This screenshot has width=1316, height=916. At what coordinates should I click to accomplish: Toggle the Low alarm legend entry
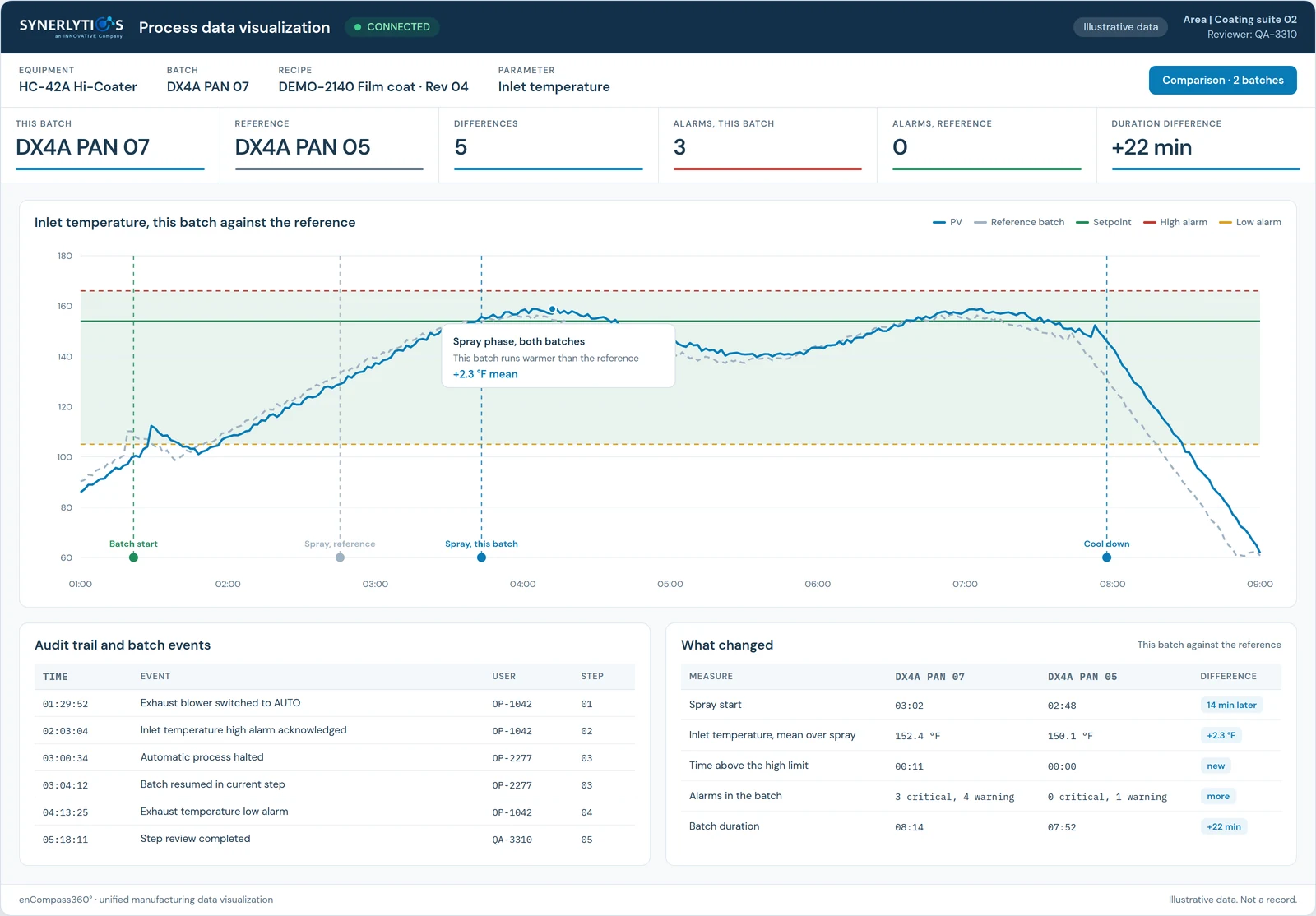point(1250,222)
